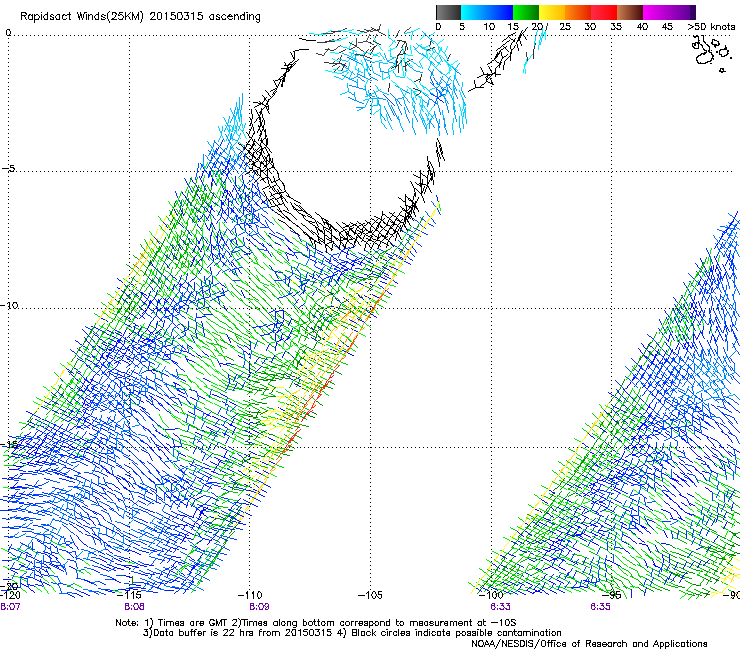Click the "25" label under the color bar
The width and height of the screenshot is (740, 650).
point(565,26)
